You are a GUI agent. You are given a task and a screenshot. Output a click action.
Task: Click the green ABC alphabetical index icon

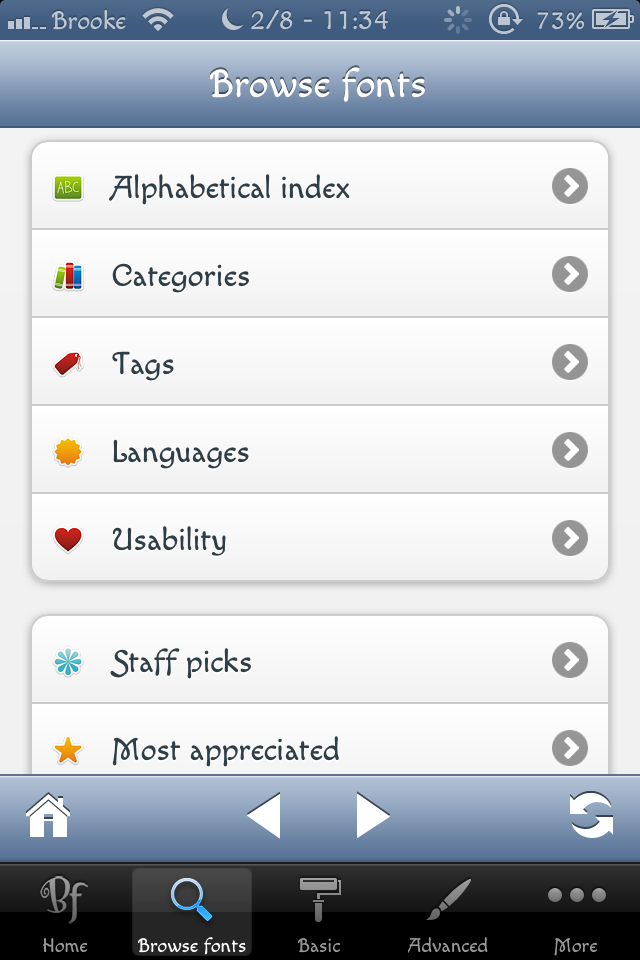(68, 187)
